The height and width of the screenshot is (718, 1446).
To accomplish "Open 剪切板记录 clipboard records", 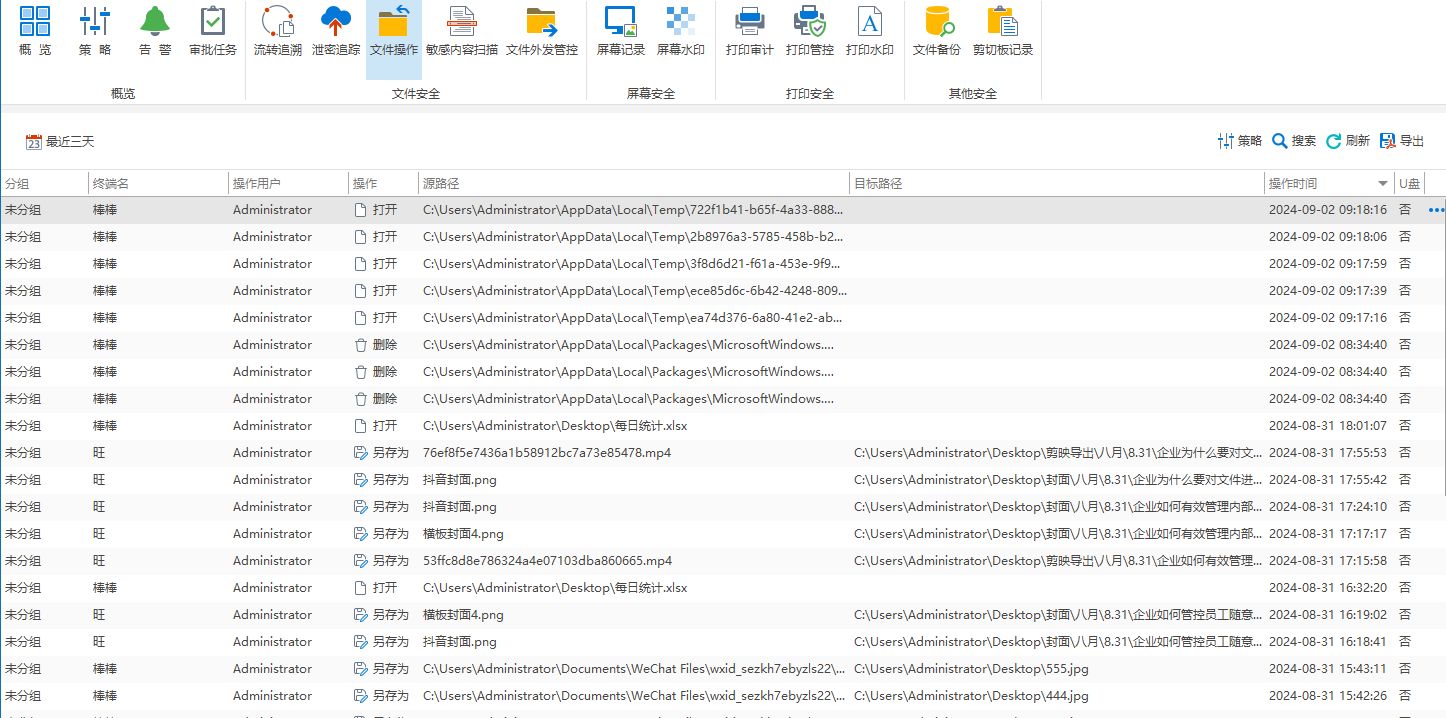I will [x=1002, y=30].
